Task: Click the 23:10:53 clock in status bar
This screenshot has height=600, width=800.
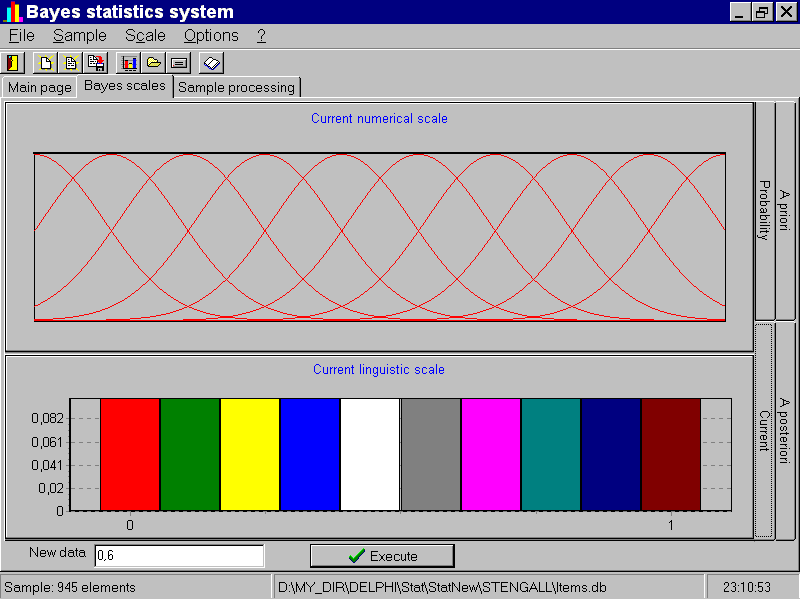Action: tap(747, 587)
